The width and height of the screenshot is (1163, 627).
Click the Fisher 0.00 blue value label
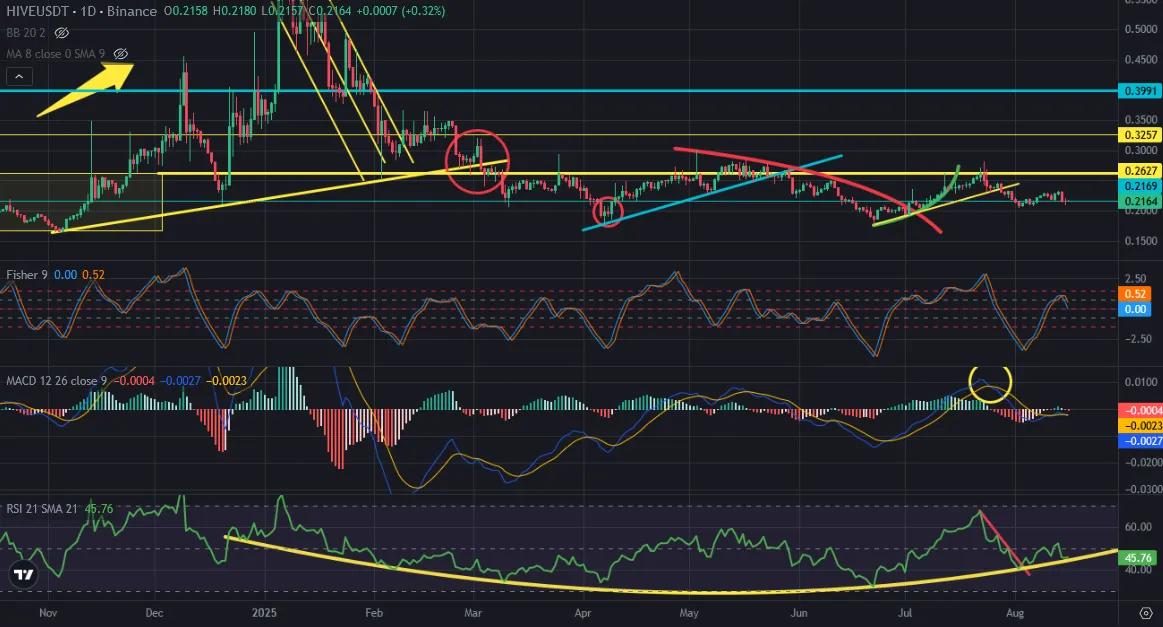[1135, 309]
